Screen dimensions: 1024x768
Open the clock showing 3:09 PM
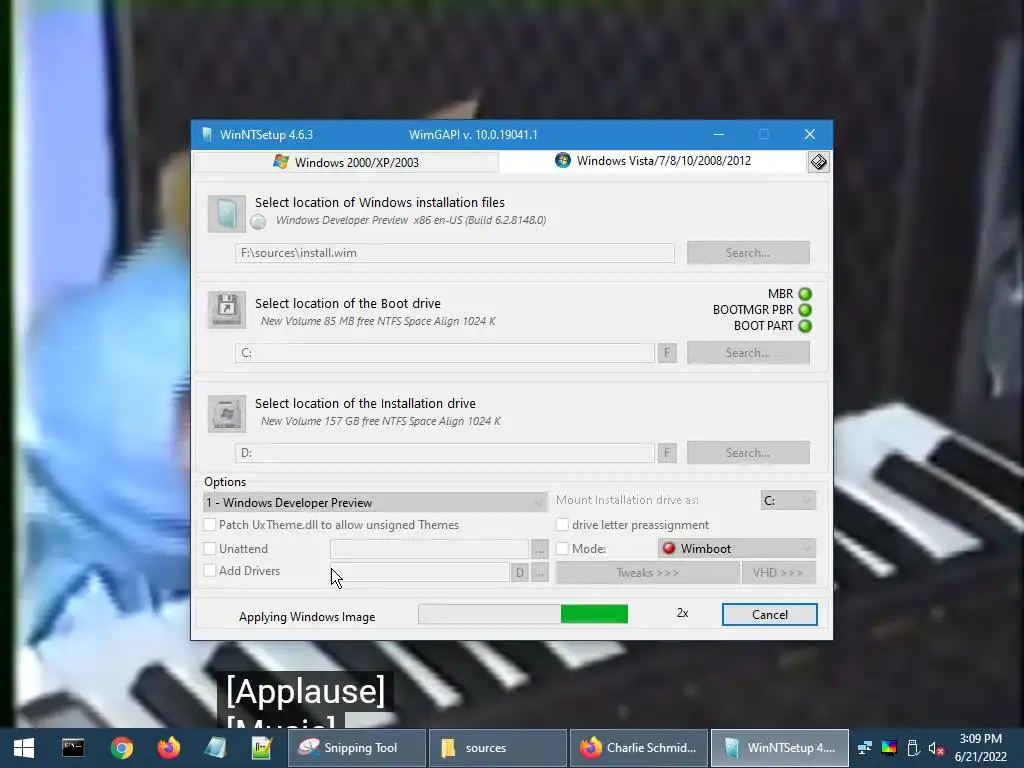(x=980, y=748)
